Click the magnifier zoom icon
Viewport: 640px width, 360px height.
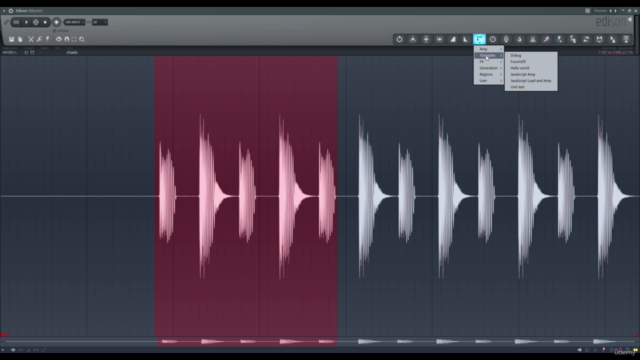pyautogui.click(x=82, y=39)
